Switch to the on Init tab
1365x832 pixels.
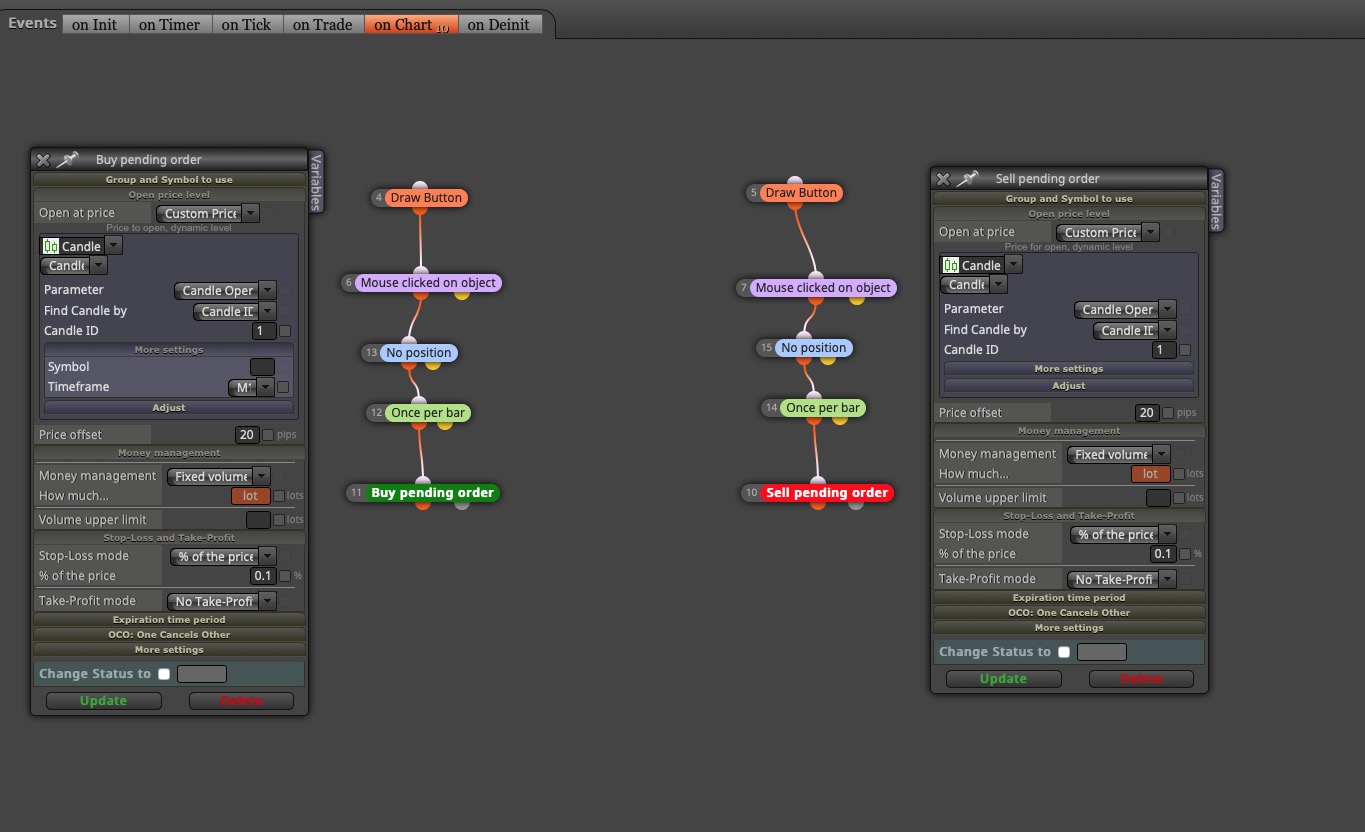[95, 25]
